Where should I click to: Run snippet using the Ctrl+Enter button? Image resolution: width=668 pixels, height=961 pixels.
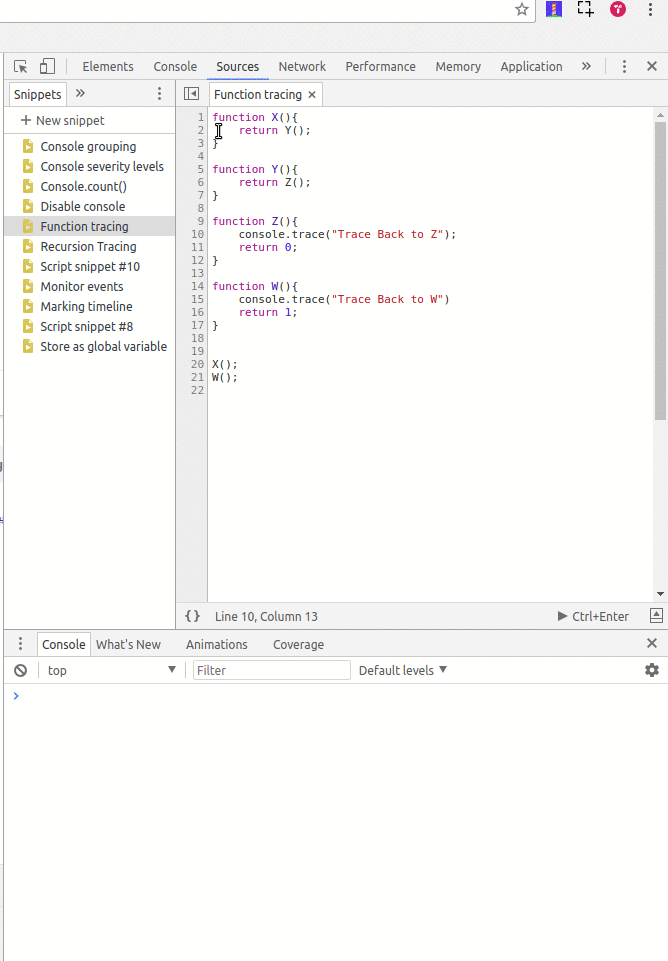(x=593, y=617)
